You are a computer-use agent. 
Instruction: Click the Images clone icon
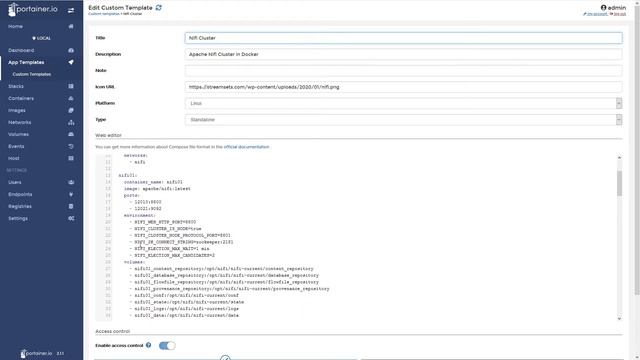[71, 110]
